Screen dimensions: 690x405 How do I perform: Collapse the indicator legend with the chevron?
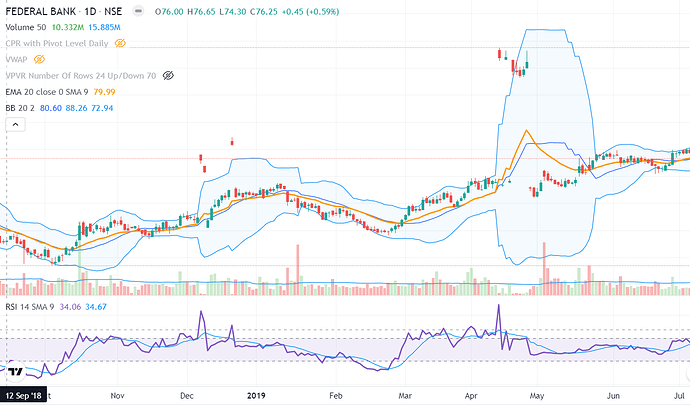[15, 125]
